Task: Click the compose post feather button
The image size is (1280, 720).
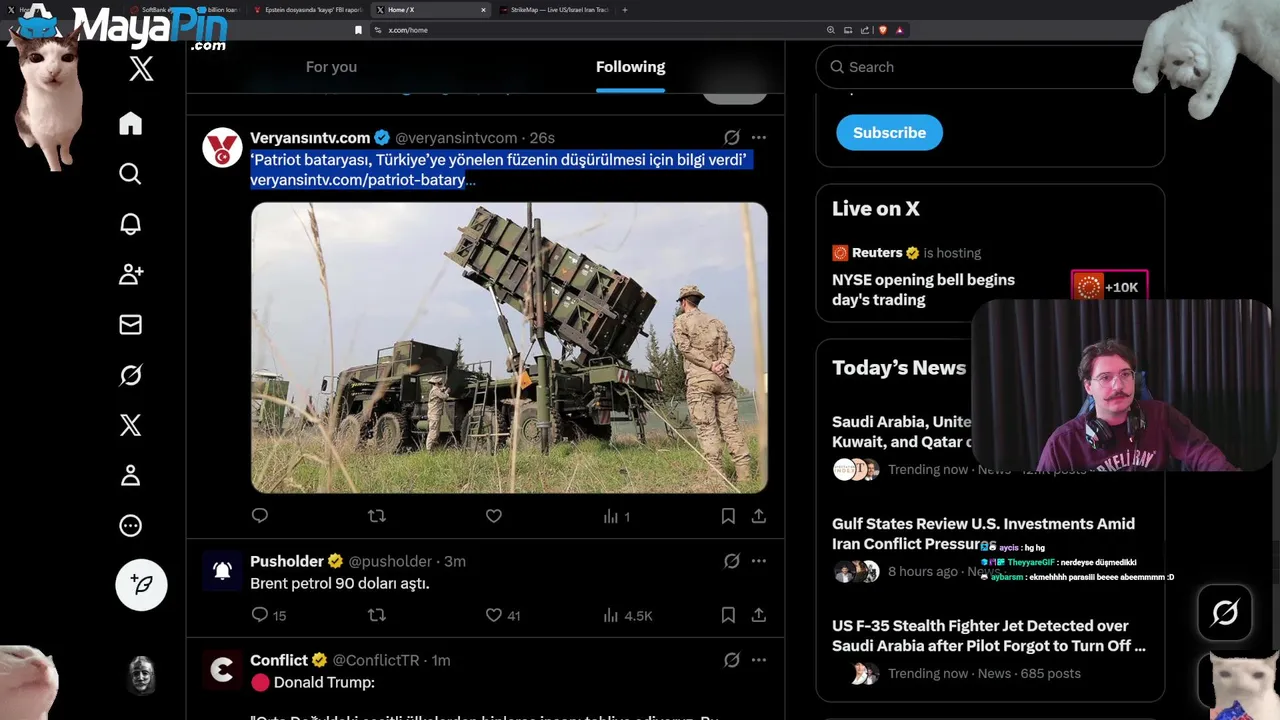Action: 141,584
